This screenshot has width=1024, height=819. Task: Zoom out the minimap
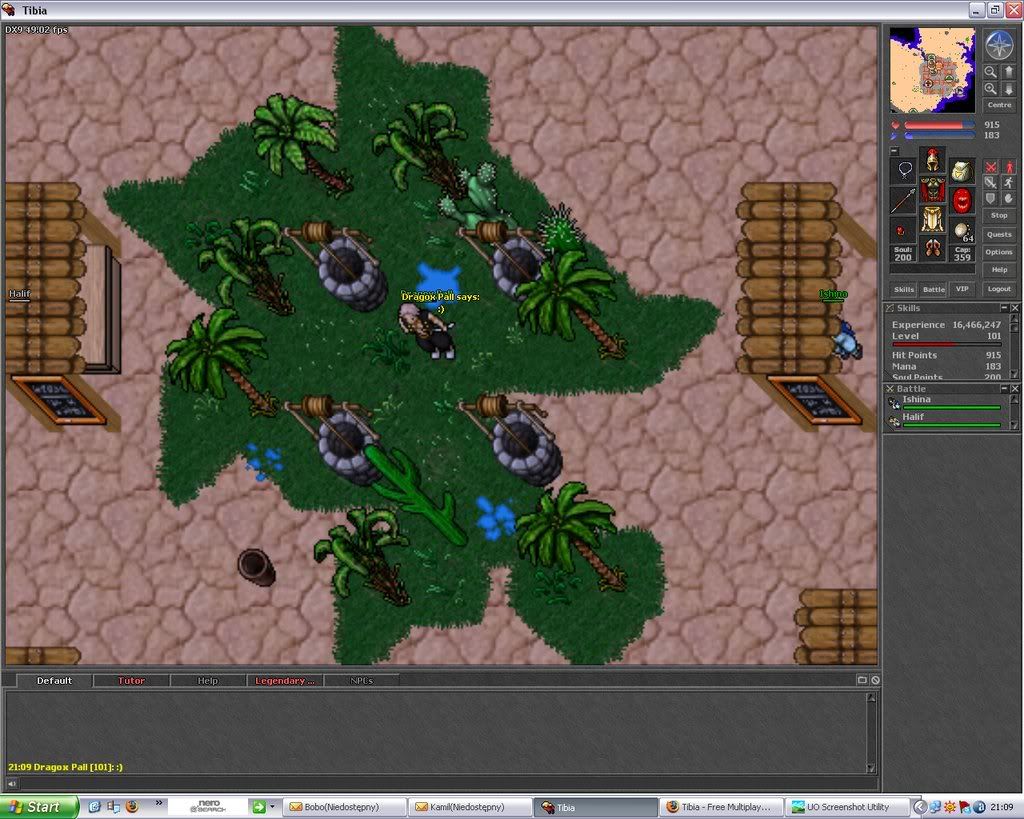(x=991, y=72)
